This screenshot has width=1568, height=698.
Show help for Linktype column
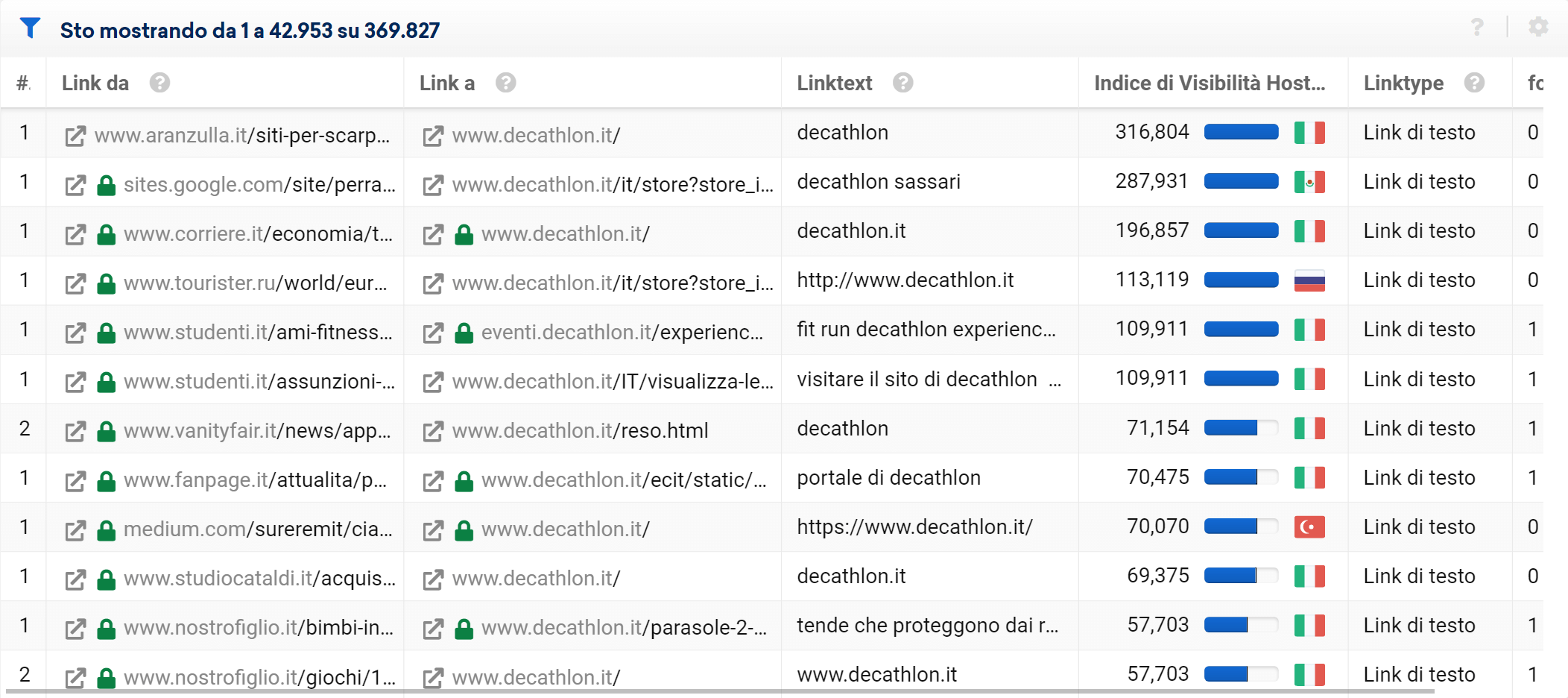1474,83
